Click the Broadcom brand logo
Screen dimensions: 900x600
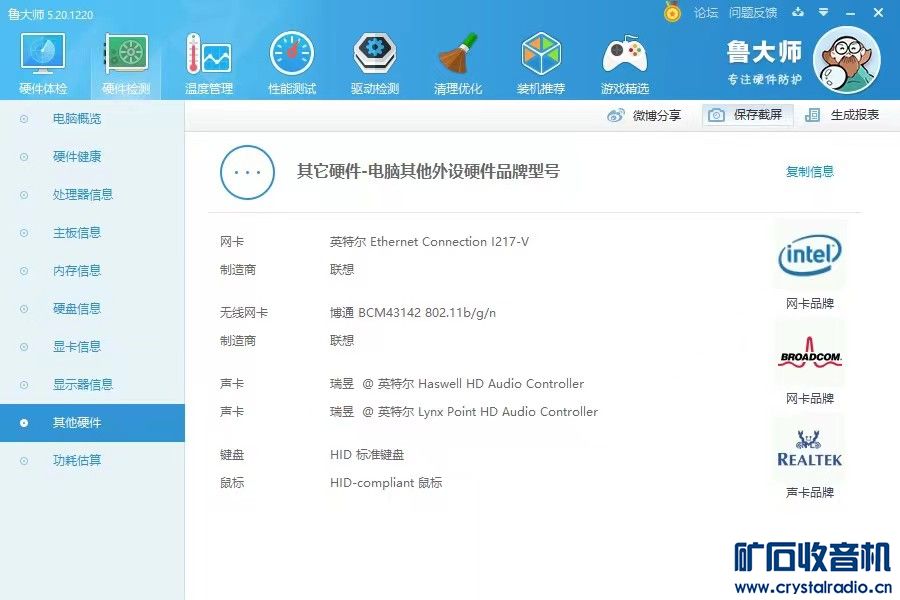pyautogui.click(x=810, y=353)
